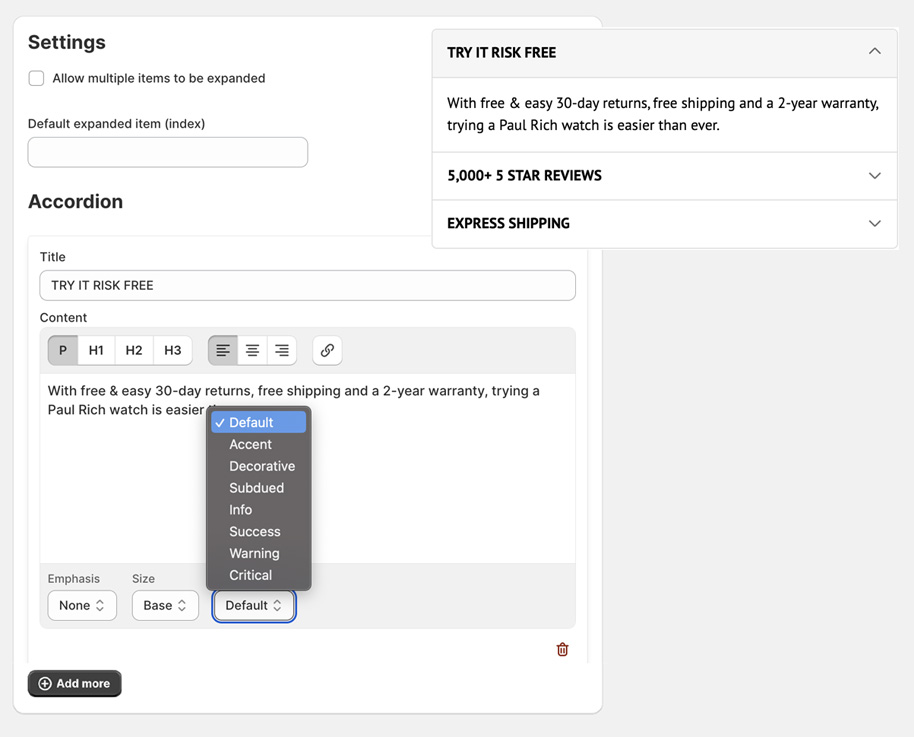The image size is (914, 737).
Task: Select the align center icon
Action: pos(252,350)
